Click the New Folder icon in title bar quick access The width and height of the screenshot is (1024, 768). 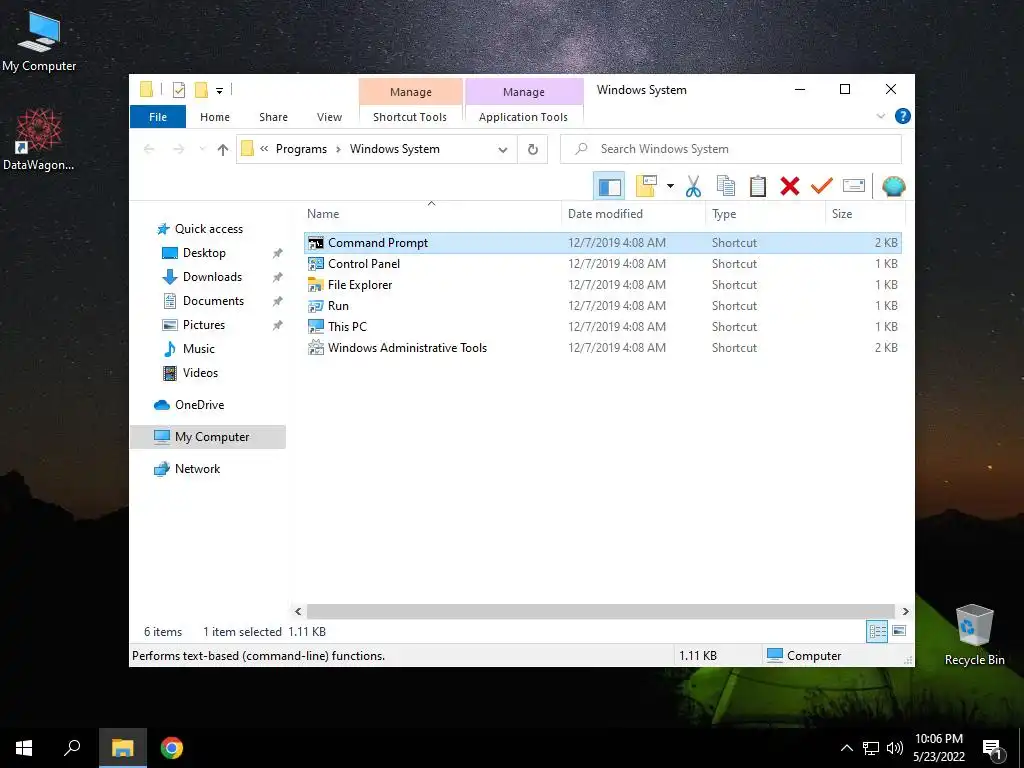201,90
